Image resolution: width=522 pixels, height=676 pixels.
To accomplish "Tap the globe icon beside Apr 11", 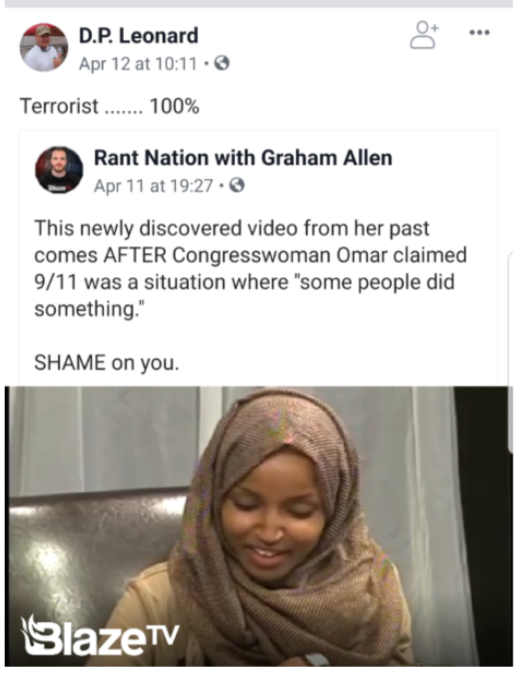I will pyautogui.click(x=237, y=186).
